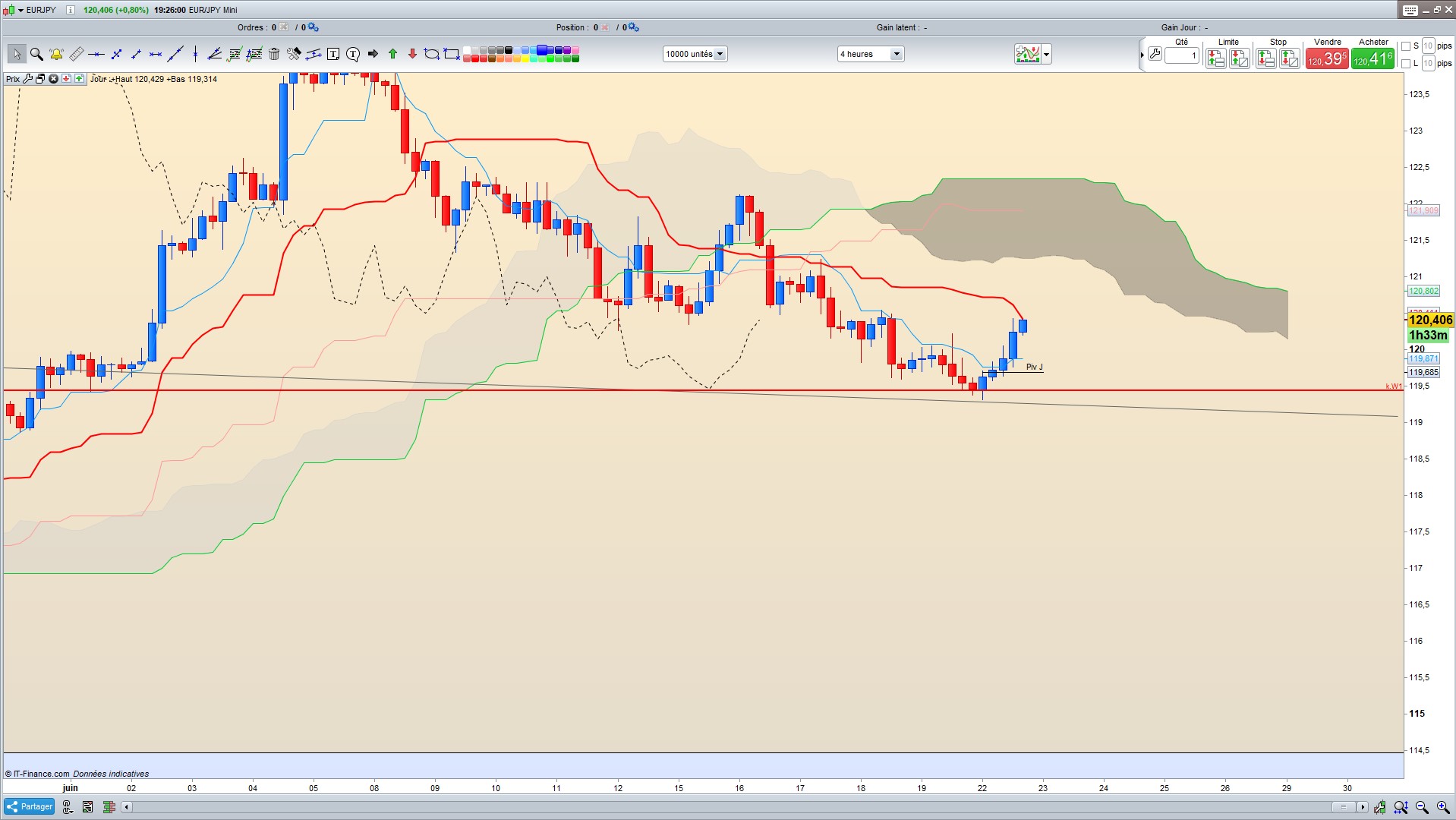Click the S pips value field

(1428, 46)
